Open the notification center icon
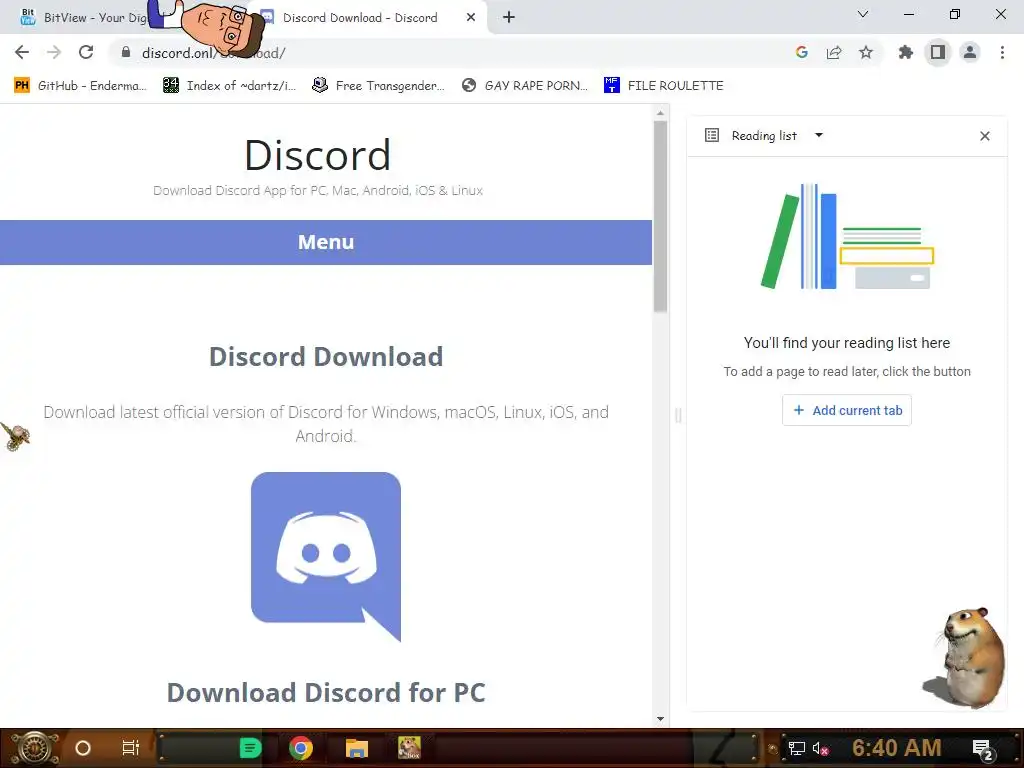Screen dimensions: 1024x768 click(x=983, y=749)
